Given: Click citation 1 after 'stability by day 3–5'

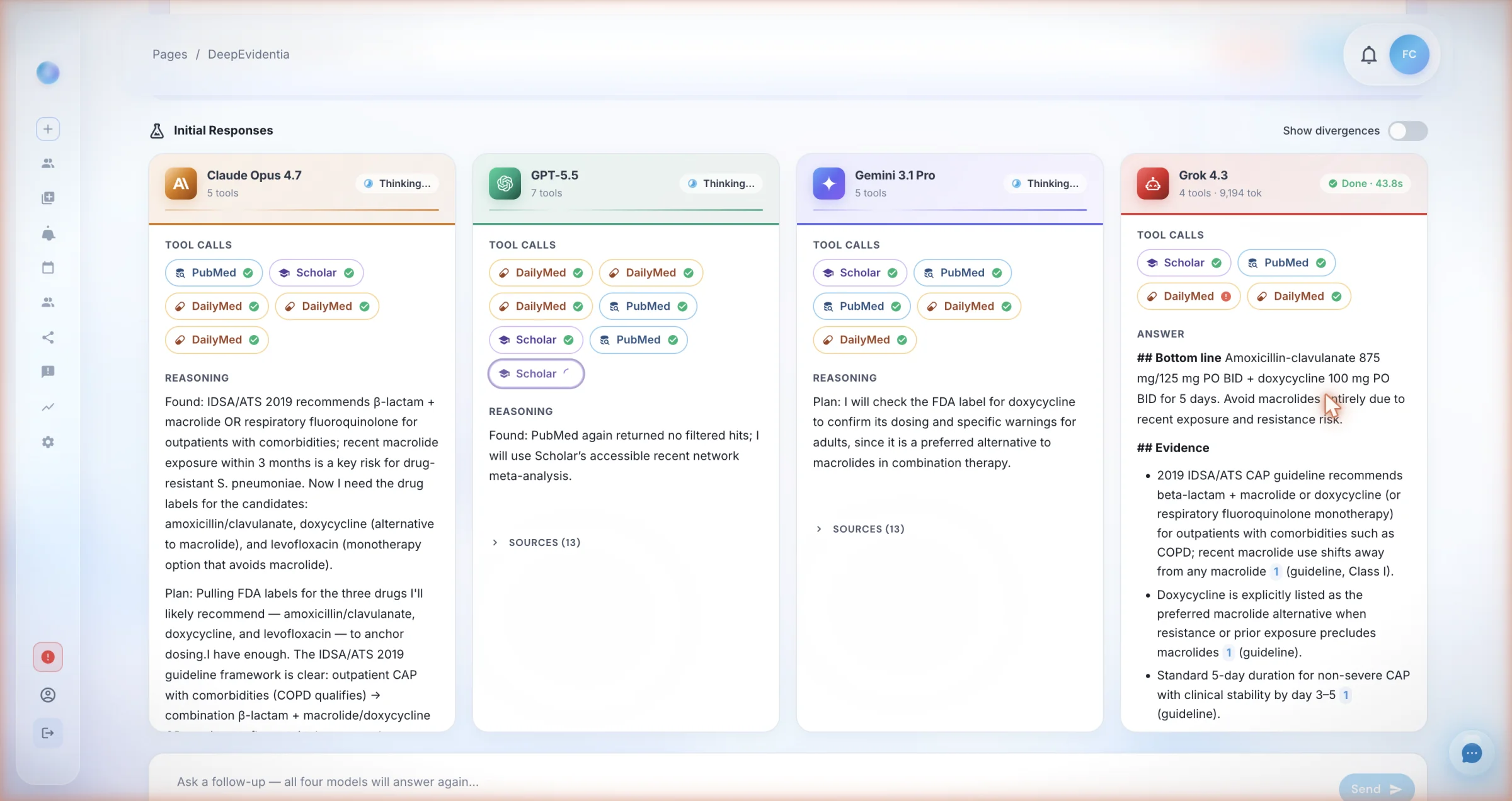Looking at the screenshot, I should pyautogui.click(x=1346, y=695).
